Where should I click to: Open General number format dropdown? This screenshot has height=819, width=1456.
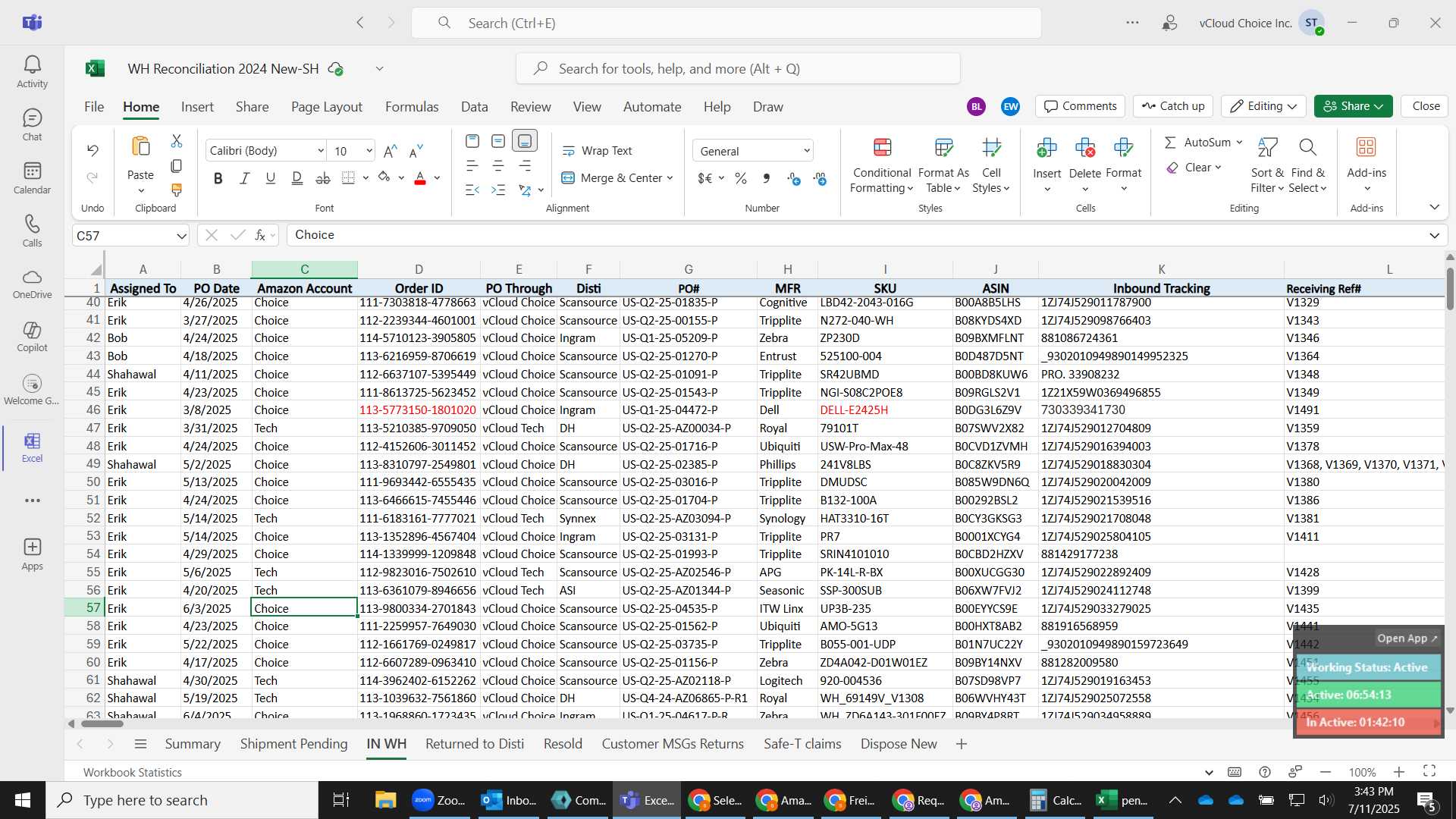(807, 151)
